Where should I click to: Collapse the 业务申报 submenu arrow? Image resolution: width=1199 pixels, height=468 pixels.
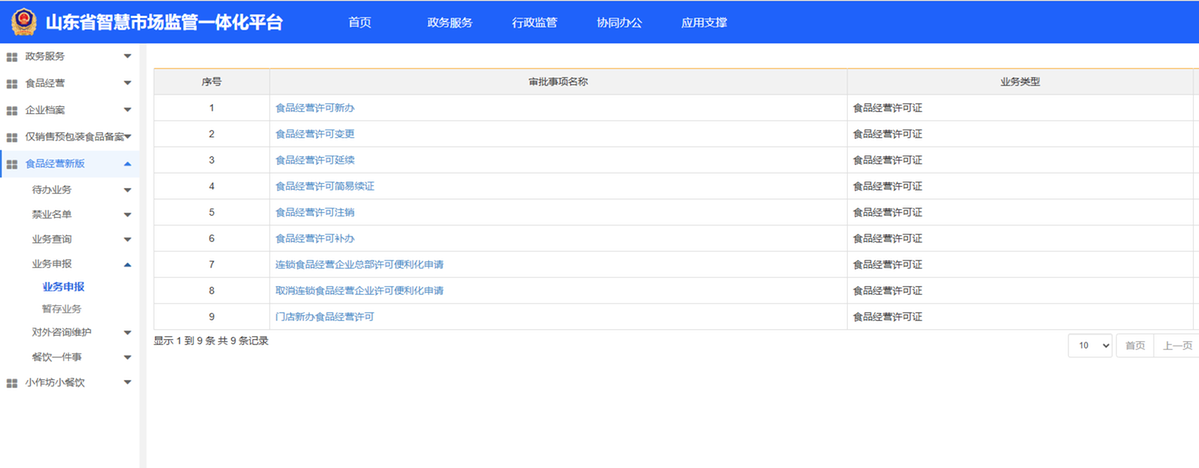127,264
